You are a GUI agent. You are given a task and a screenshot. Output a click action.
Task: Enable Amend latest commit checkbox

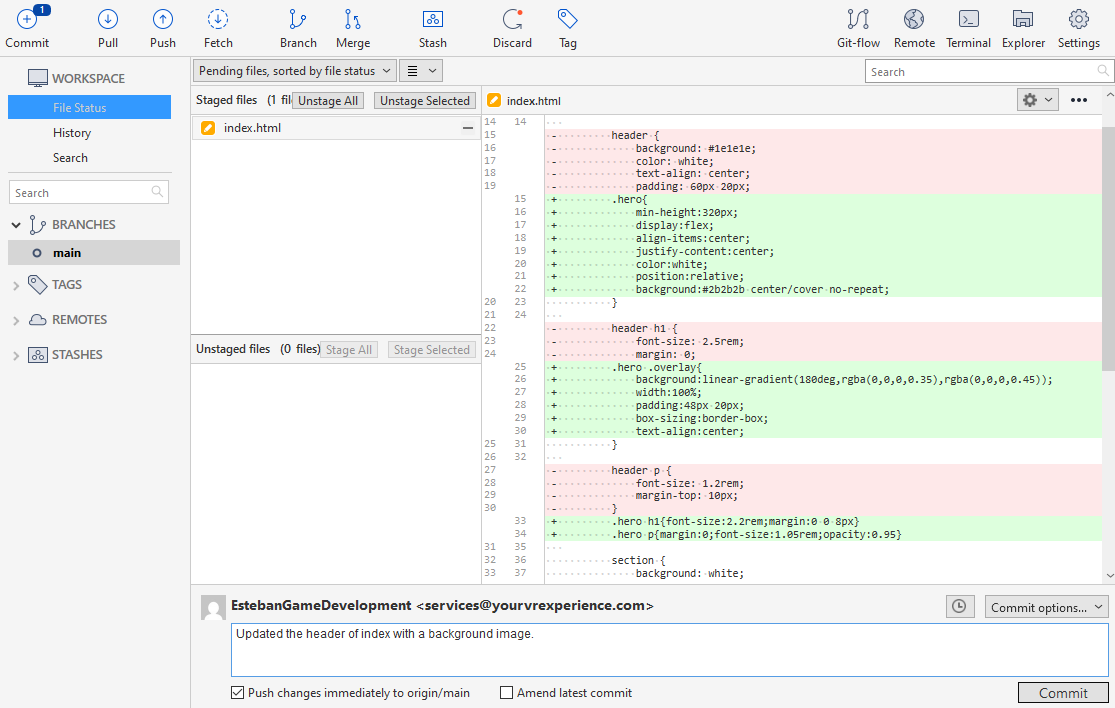tap(507, 693)
